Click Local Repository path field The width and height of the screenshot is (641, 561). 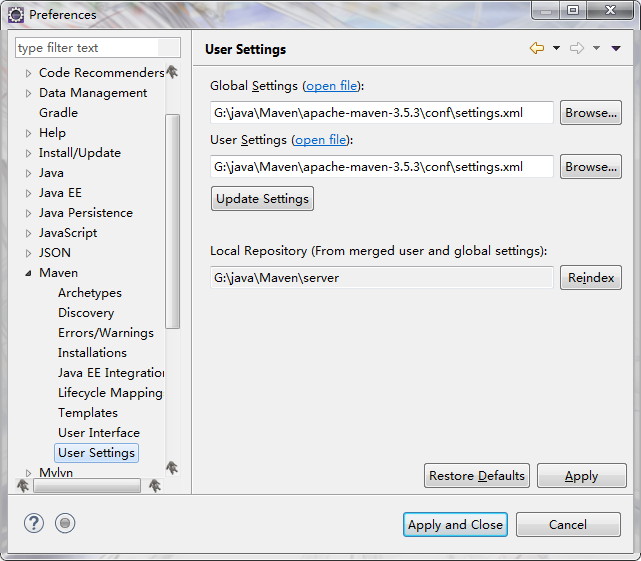coord(382,278)
